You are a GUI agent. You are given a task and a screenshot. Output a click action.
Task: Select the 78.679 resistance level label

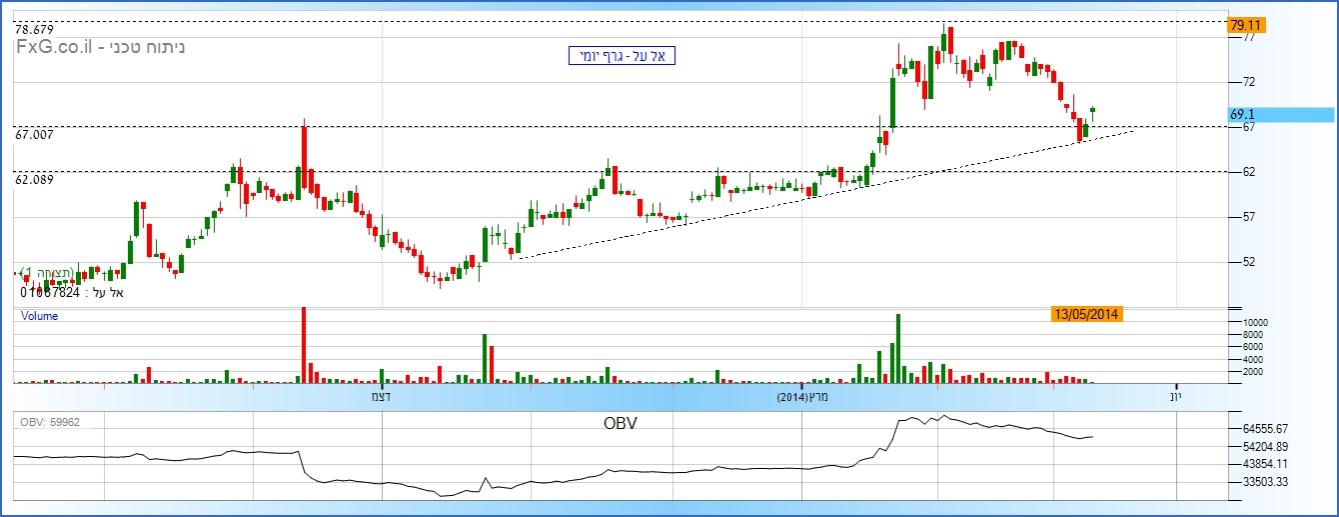(35, 30)
